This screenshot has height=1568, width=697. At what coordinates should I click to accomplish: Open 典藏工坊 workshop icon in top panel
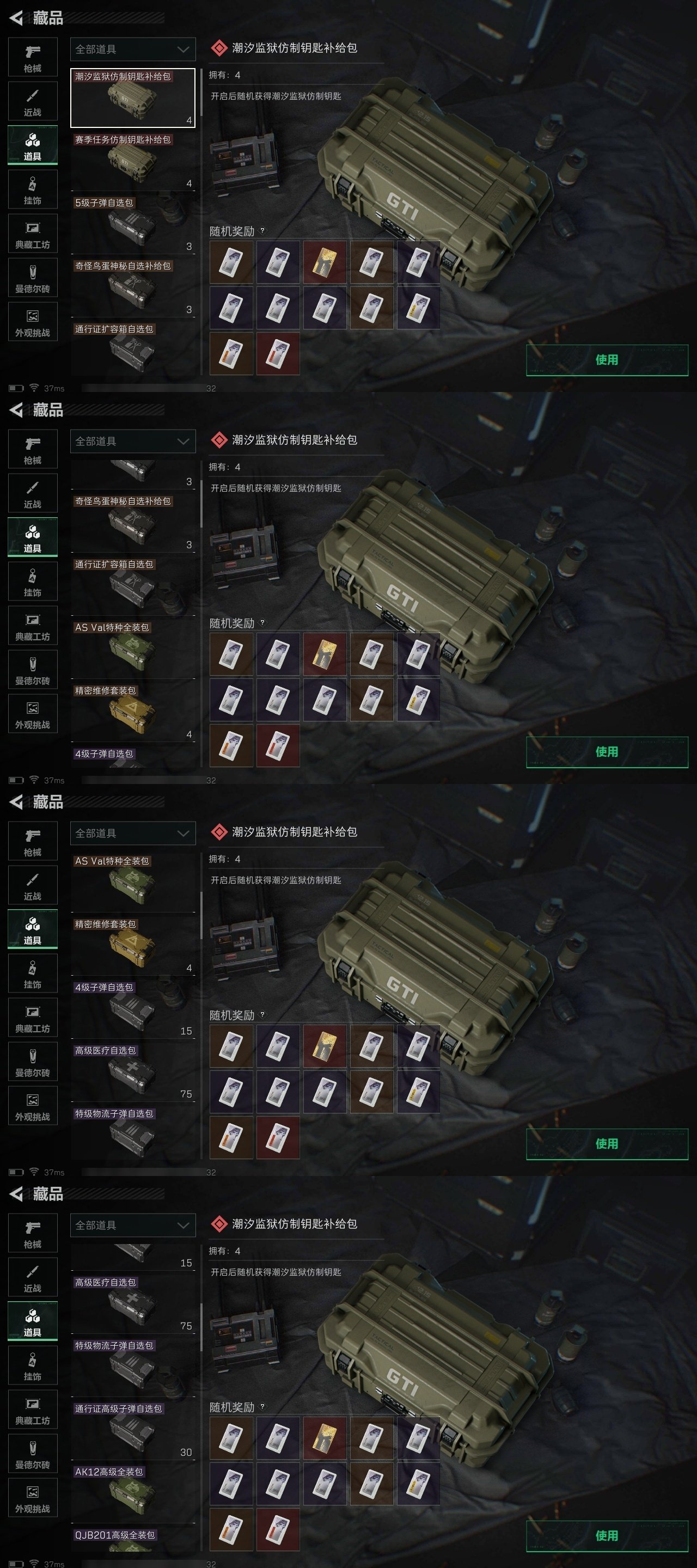tap(33, 234)
